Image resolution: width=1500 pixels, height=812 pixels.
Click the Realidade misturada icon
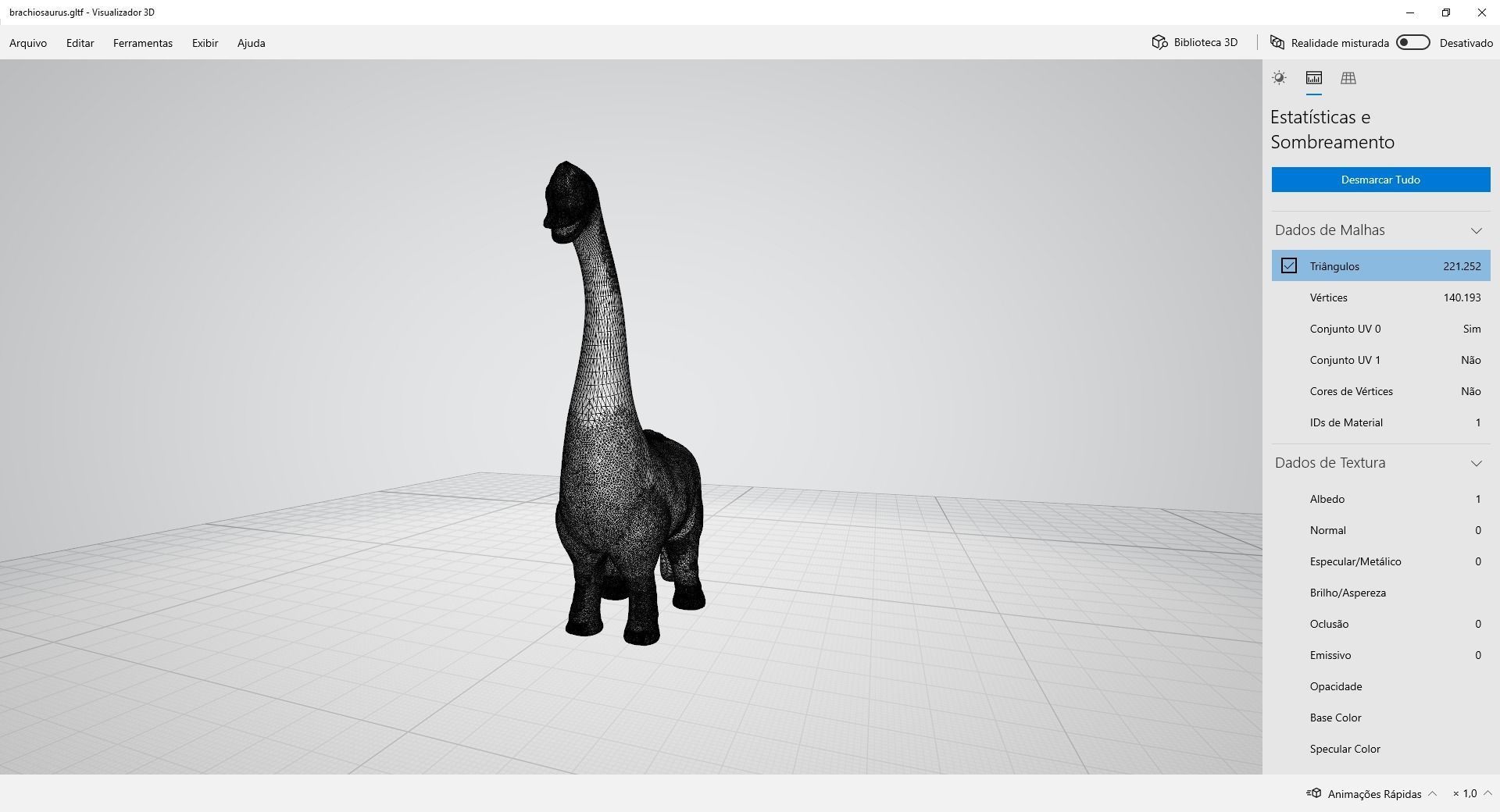(x=1277, y=42)
